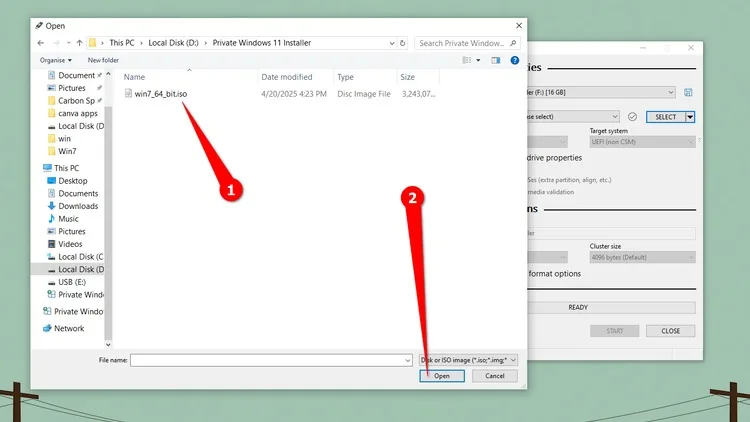750x422 pixels.
Task: Click the search magnifier icon
Action: (x=513, y=43)
